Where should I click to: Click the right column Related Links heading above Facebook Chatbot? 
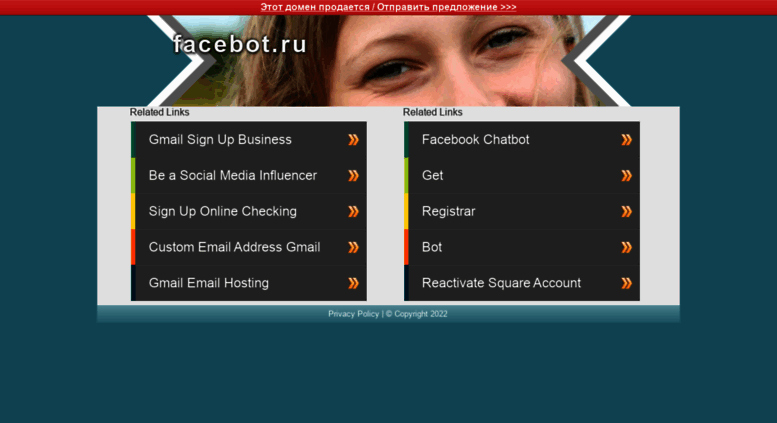point(433,112)
